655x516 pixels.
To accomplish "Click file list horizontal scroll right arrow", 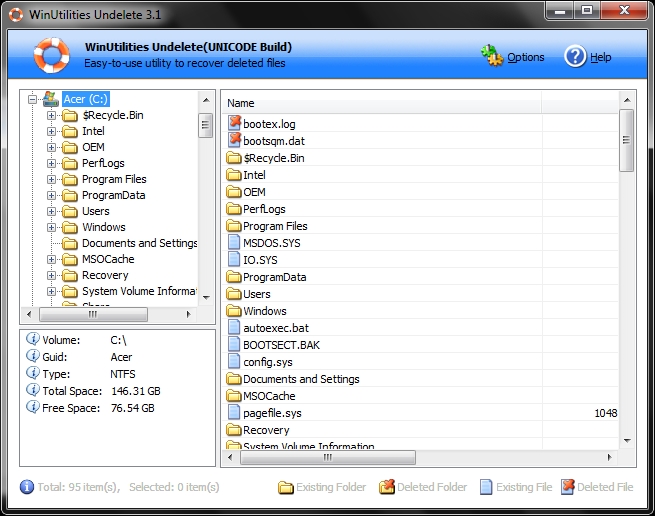I will coord(609,457).
